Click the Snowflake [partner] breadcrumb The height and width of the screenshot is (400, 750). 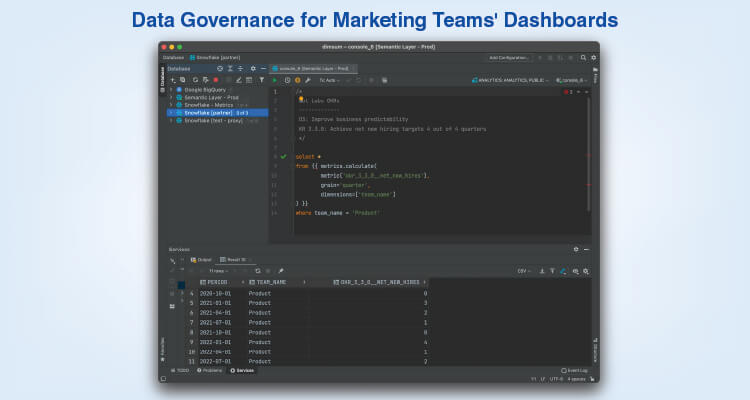pos(215,58)
